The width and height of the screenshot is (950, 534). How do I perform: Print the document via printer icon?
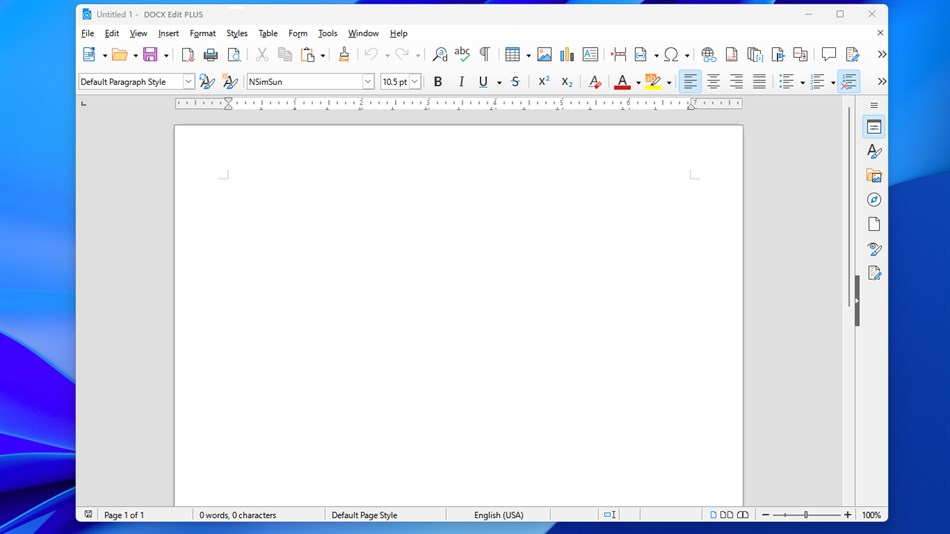tap(210, 55)
